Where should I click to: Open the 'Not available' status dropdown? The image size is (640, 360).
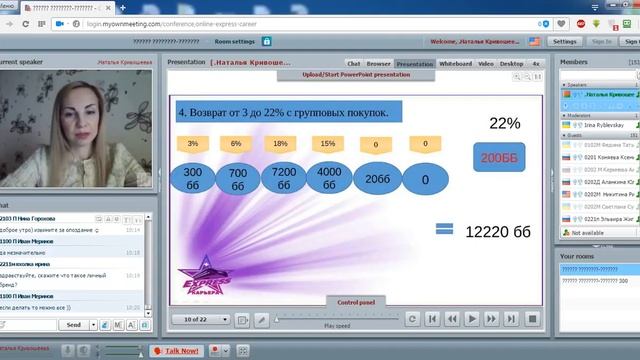pos(600,233)
